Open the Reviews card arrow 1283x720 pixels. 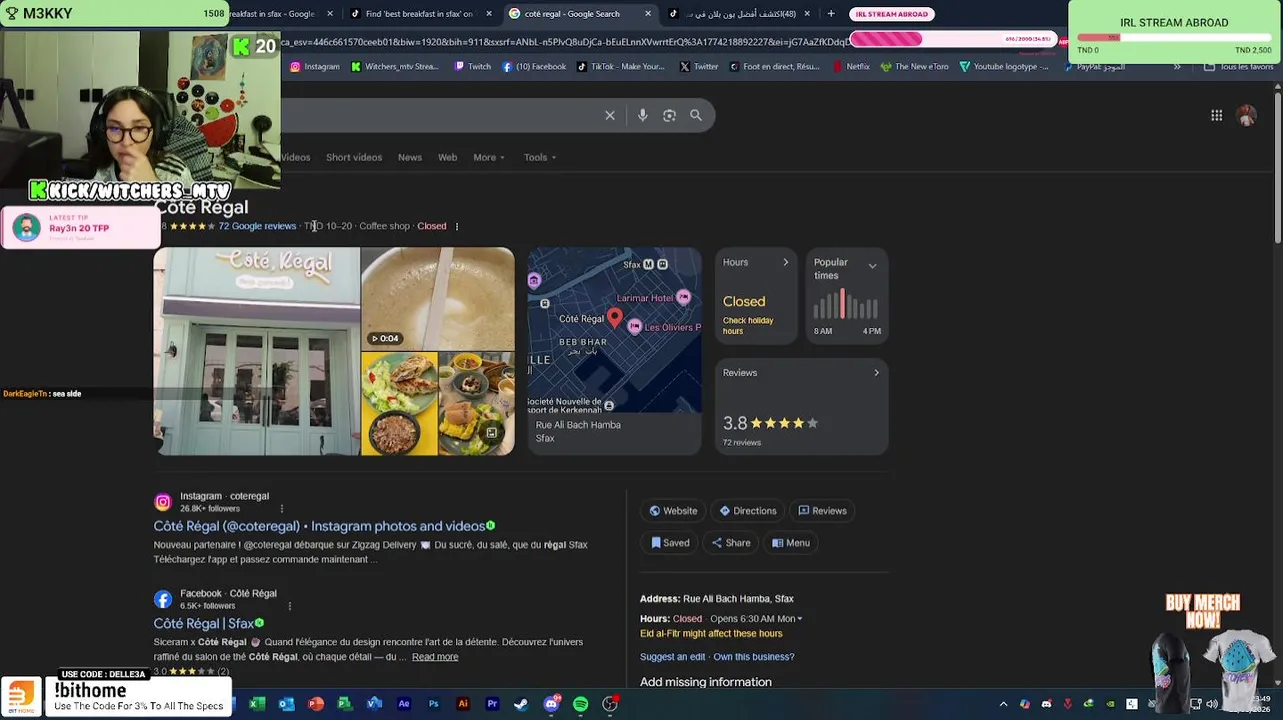click(876, 373)
